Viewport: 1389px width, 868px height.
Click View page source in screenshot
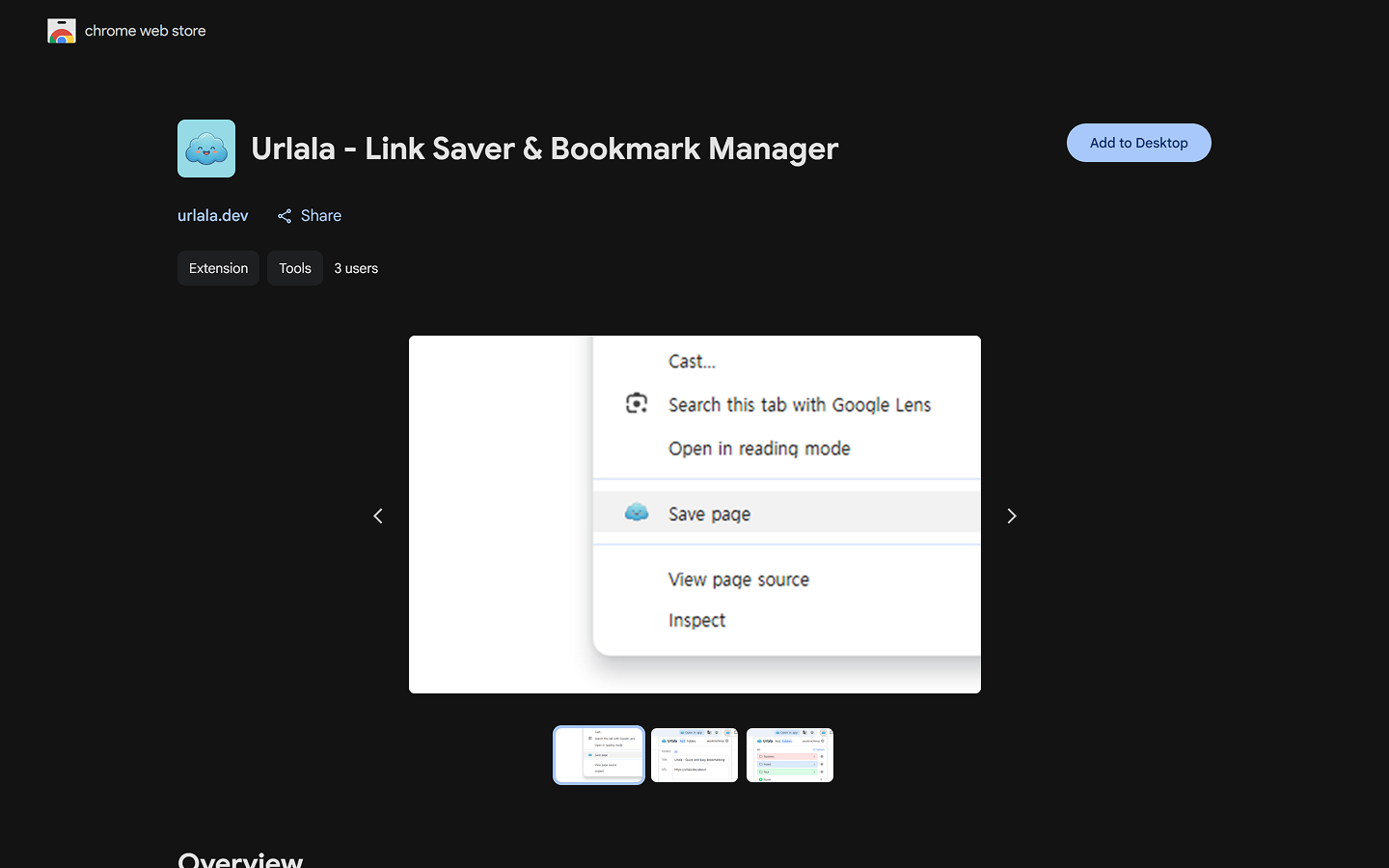(739, 580)
